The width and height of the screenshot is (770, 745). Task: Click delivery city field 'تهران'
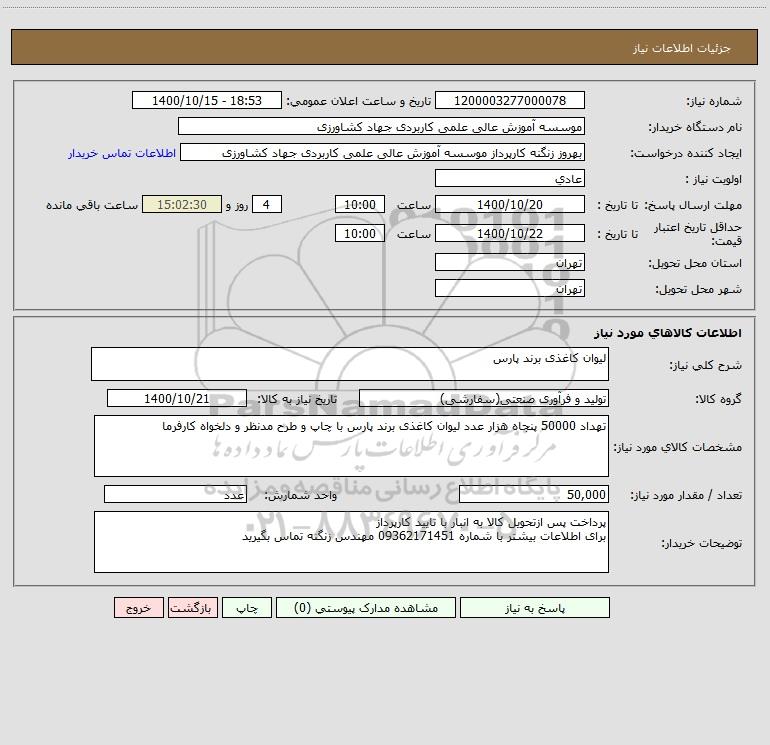point(510,288)
